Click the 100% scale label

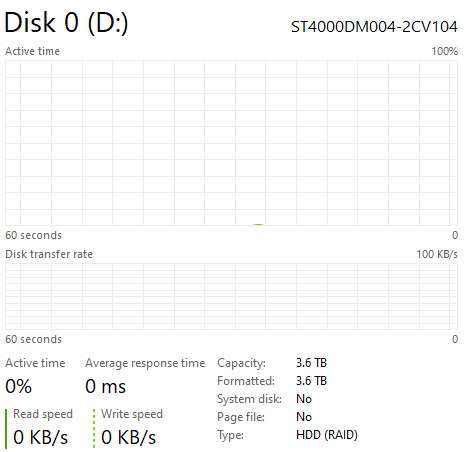tap(445, 51)
